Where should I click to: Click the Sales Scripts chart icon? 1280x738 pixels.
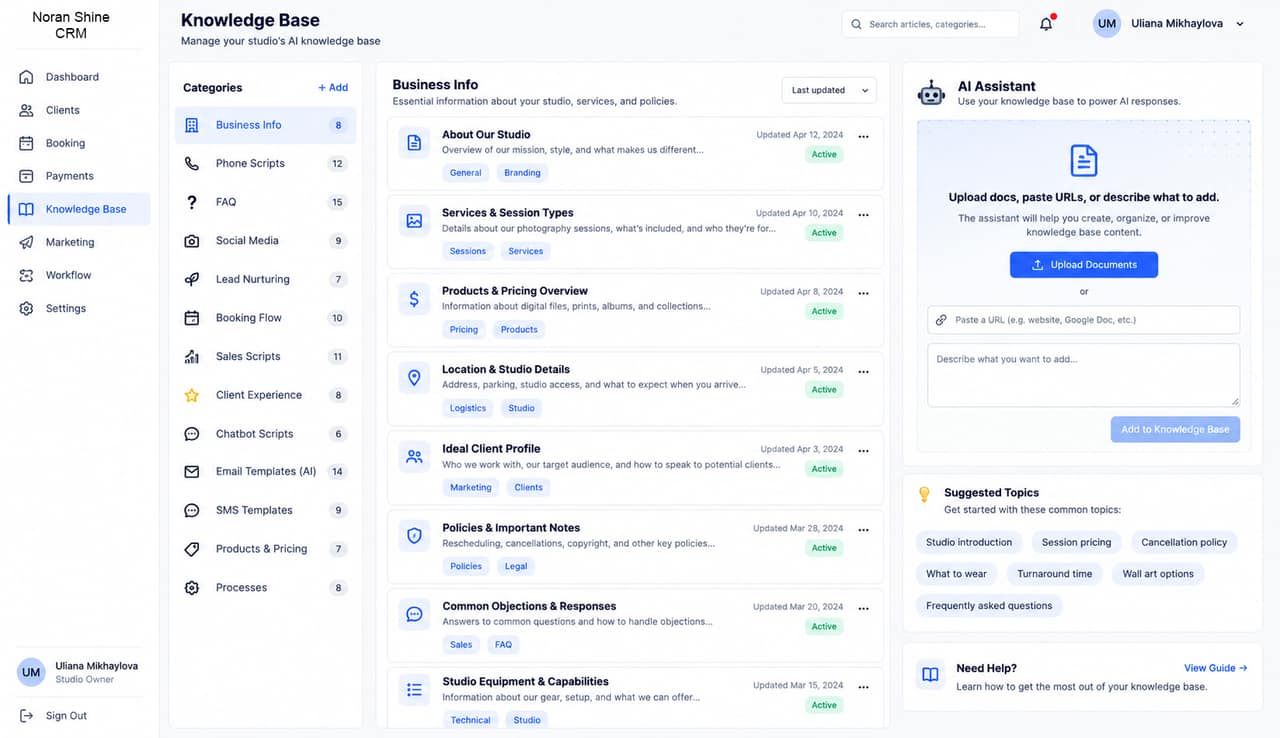click(x=192, y=357)
